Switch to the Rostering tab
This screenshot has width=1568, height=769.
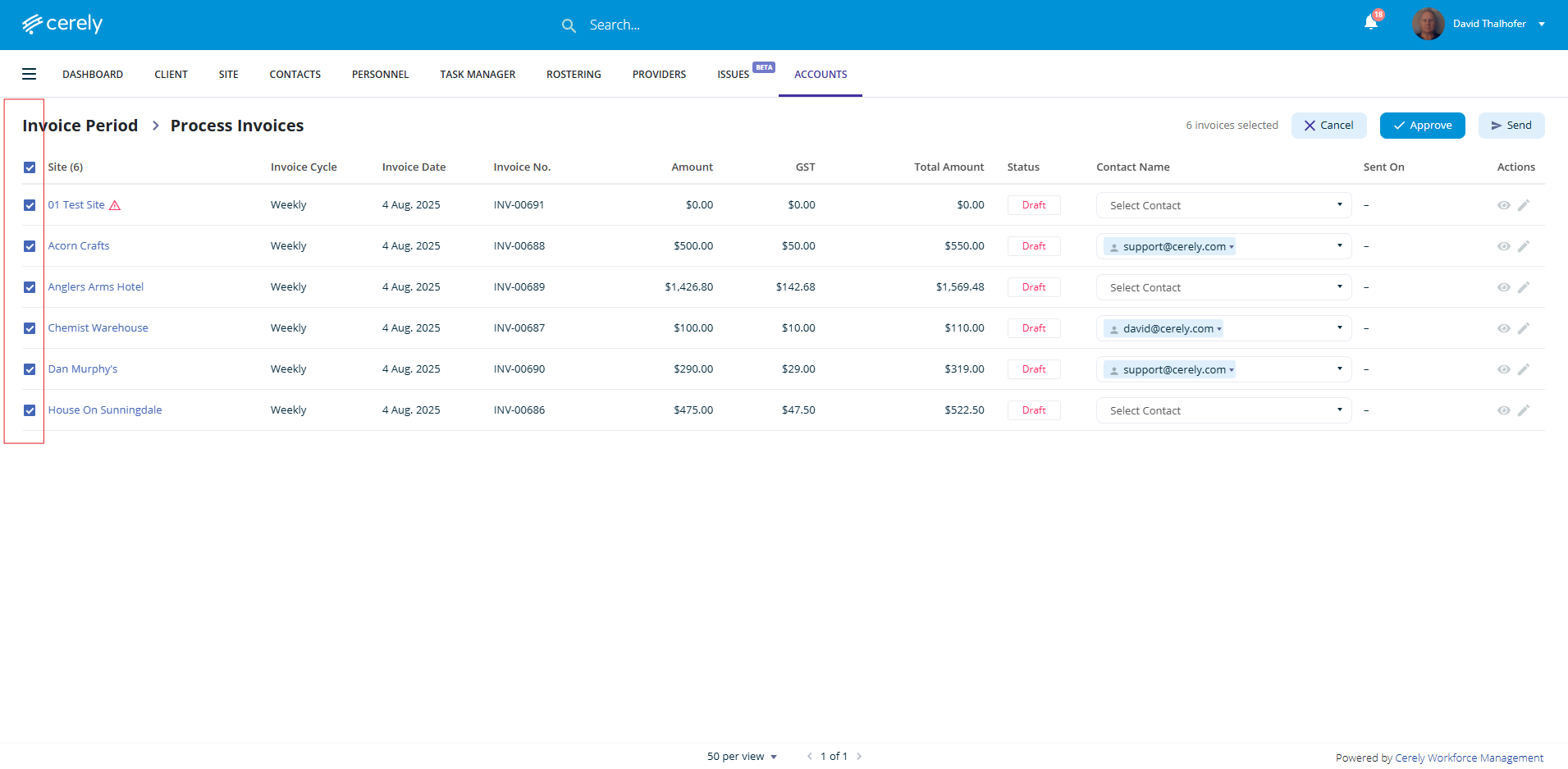click(x=574, y=74)
